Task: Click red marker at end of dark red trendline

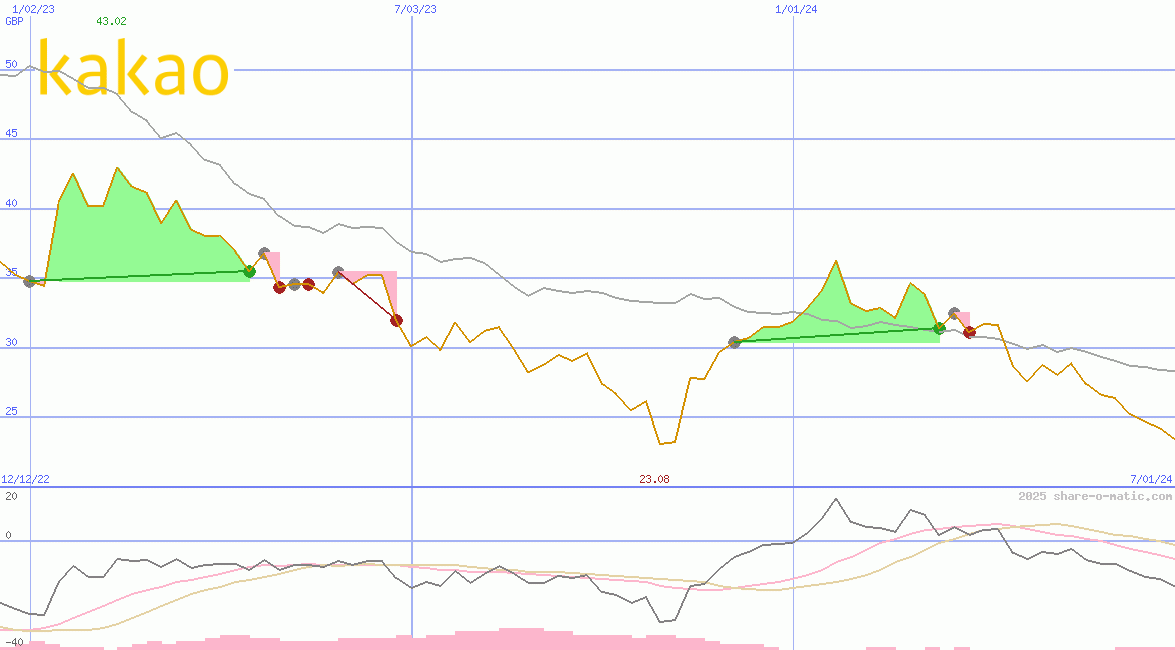Action: pyautogui.click(x=396, y=320)
